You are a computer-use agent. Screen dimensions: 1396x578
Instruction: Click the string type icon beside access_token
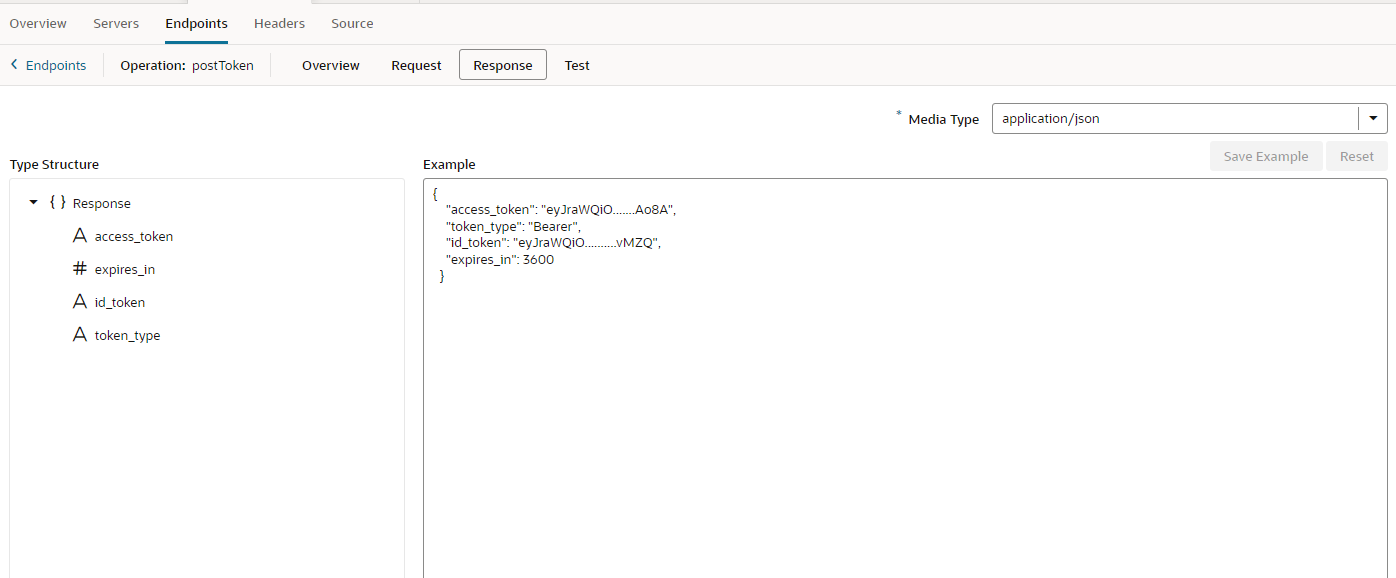[80, 236]
